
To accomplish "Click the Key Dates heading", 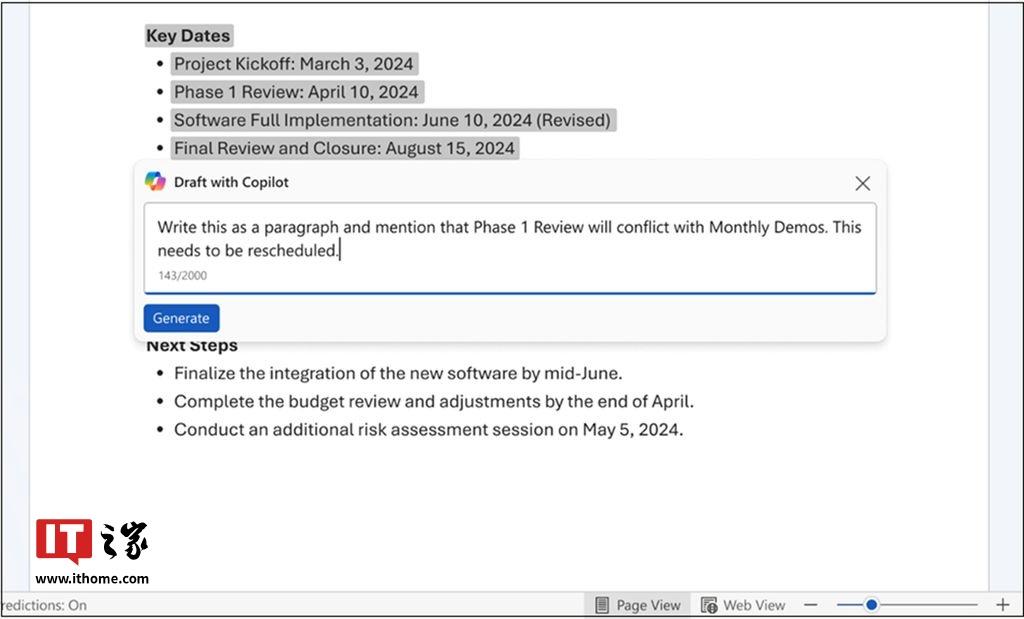I will [x=189, y=35].
